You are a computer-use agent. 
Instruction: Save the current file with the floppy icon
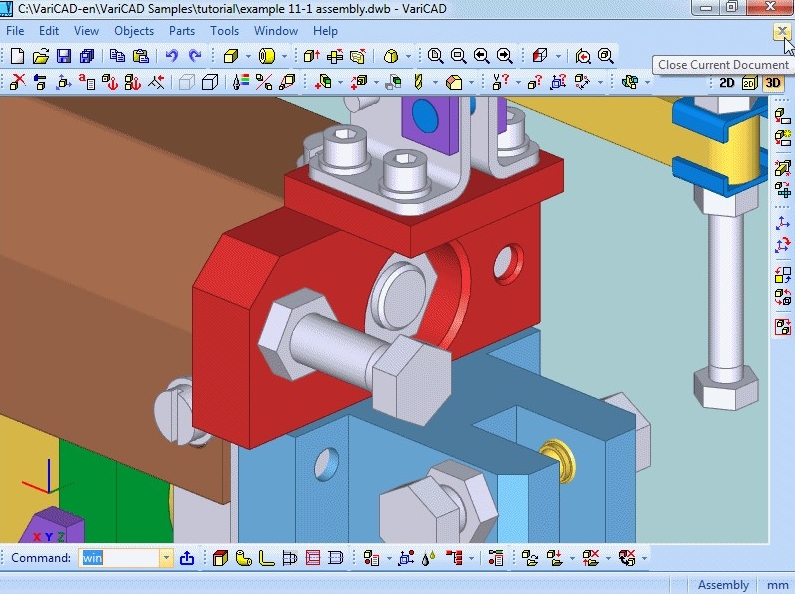64,56
